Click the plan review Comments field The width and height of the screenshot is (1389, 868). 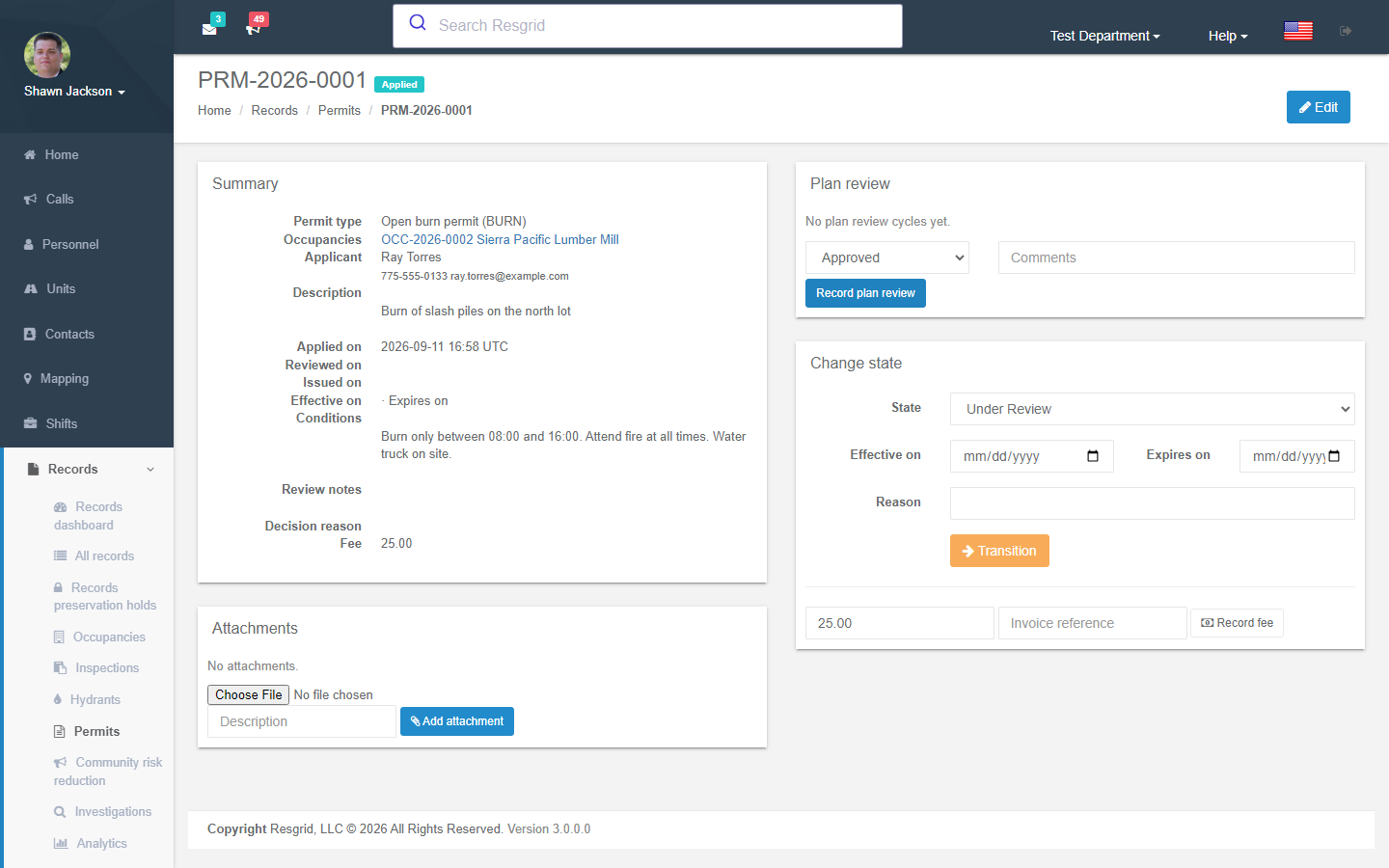pyautogui.click(x=1177, y=258)
